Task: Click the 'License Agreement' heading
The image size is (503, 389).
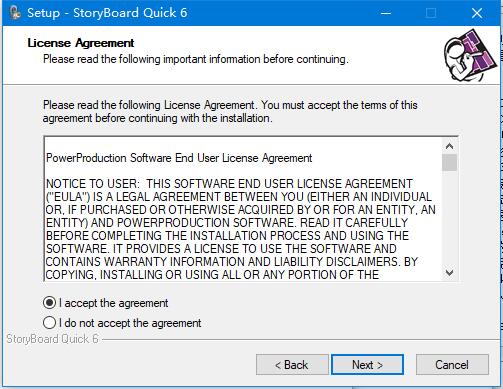Action: coord(81,43)
